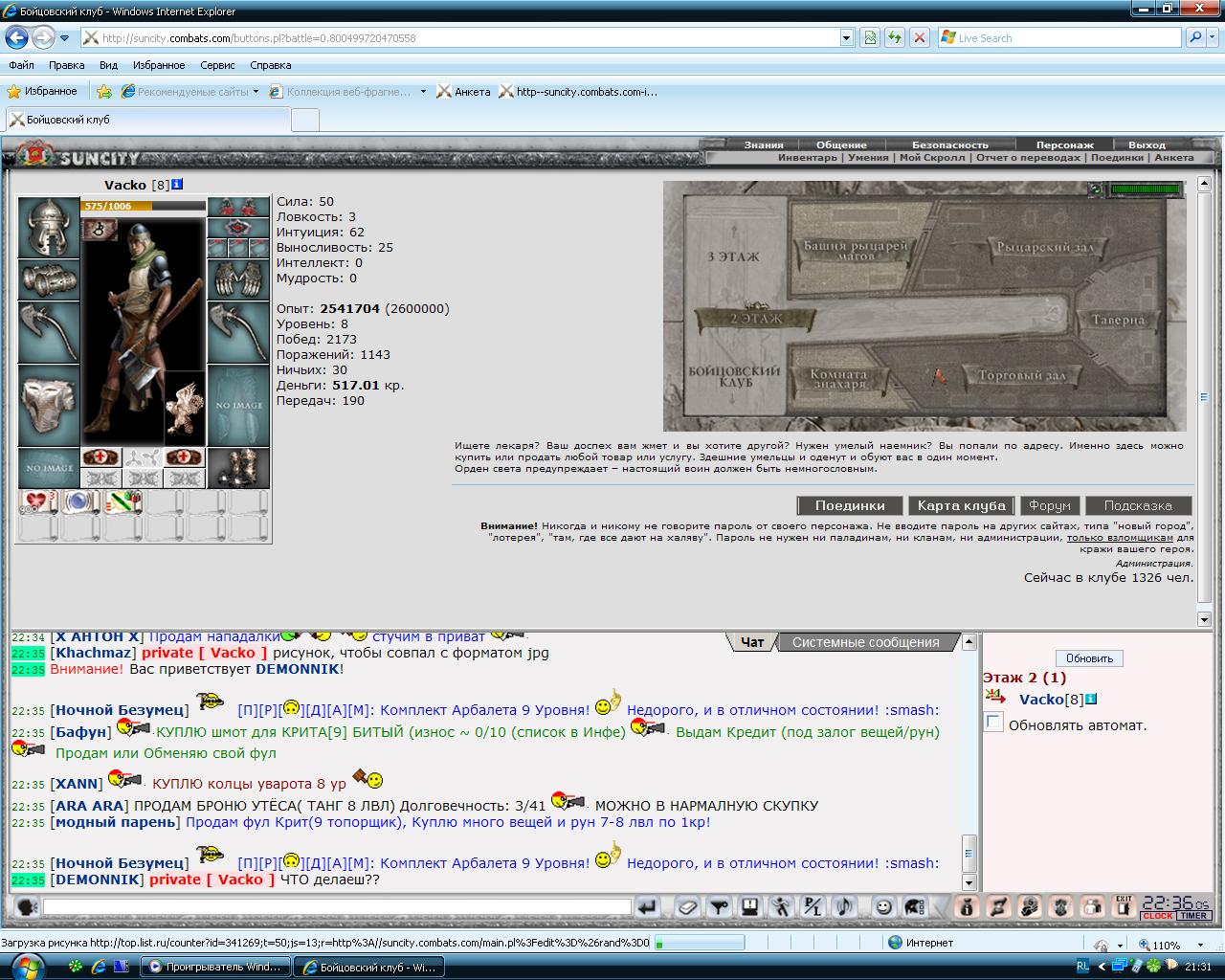1225x980 pixels.
Task: Click the computer with exclamation mark icon
Action: [x=750, y=906]
